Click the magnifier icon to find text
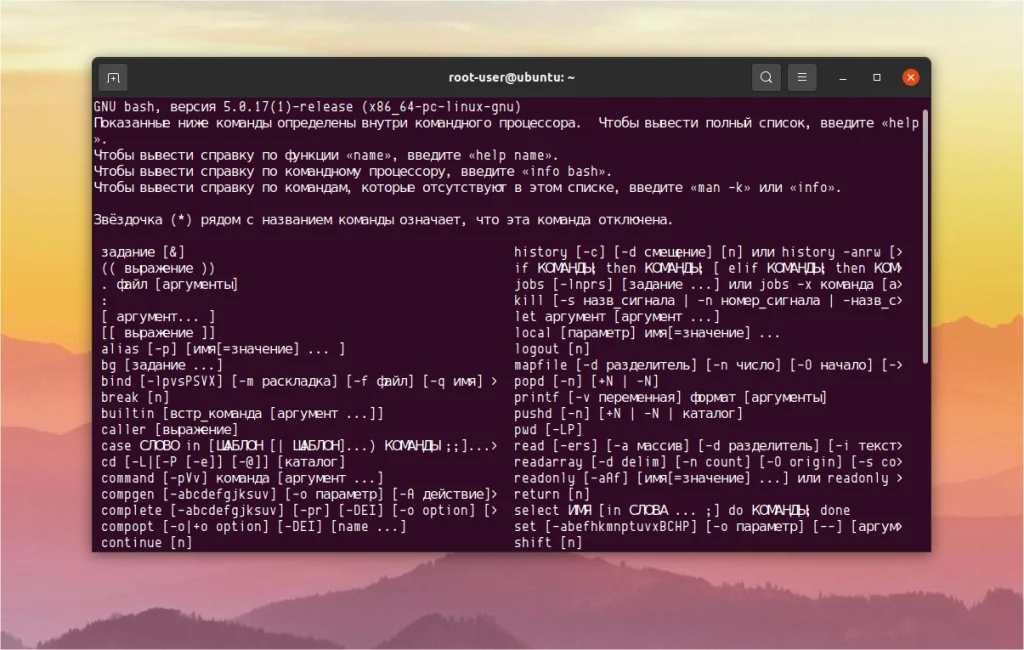1024x650 pixels. coord(766,76)
